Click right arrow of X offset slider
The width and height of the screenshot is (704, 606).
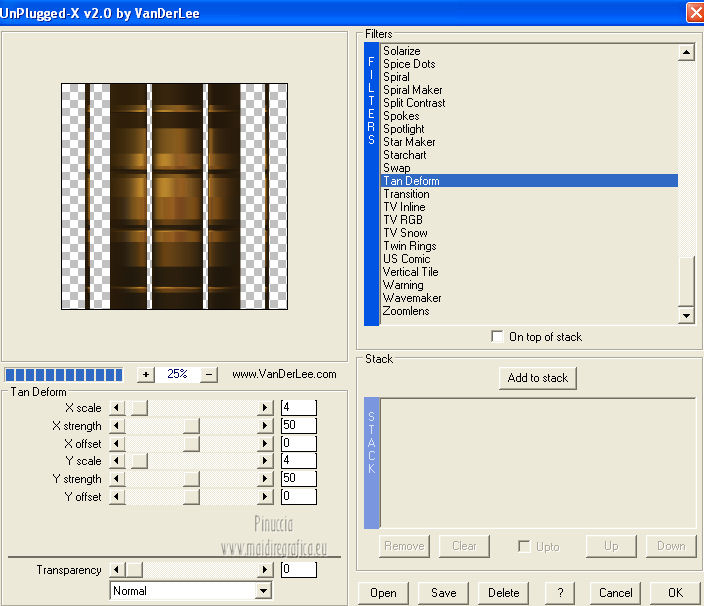[265, 444]
